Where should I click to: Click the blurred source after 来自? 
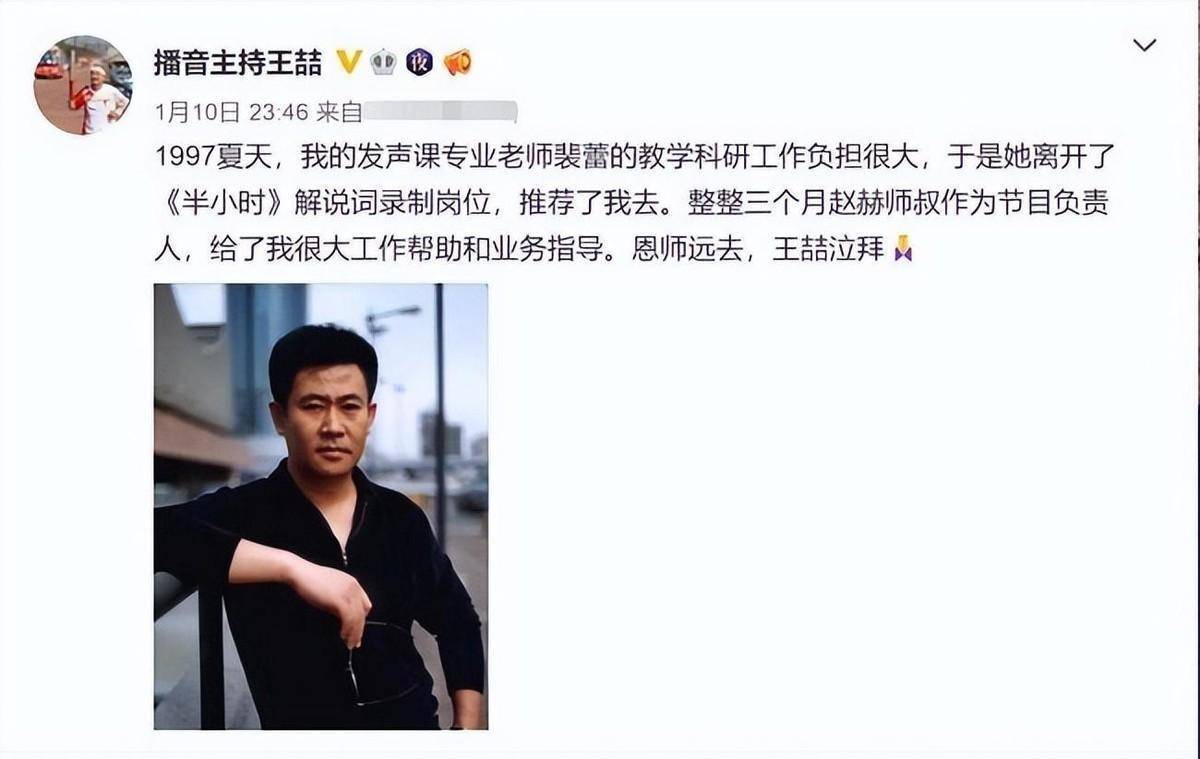[438, 111]
